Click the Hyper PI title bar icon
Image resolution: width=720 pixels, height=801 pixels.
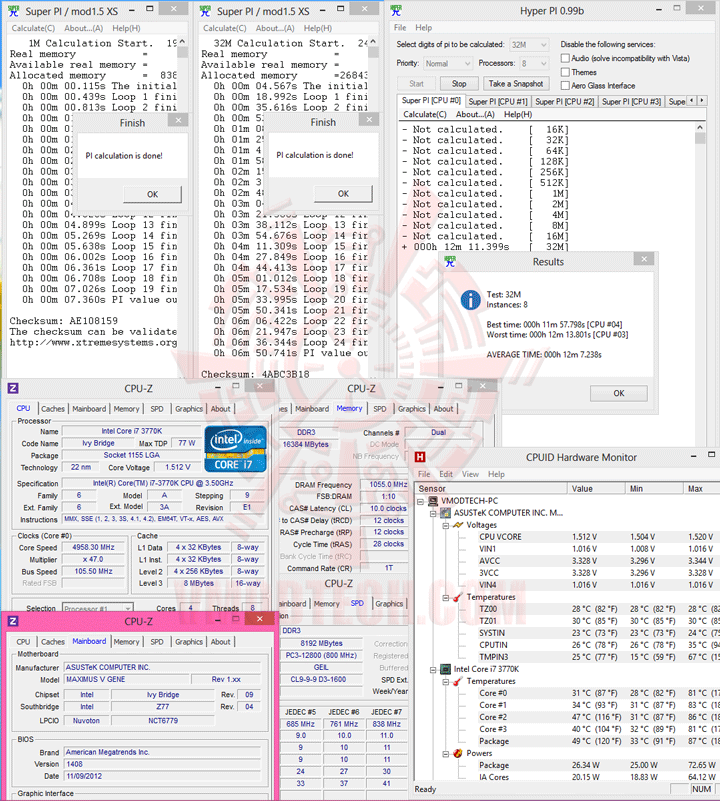coord(396,11)
